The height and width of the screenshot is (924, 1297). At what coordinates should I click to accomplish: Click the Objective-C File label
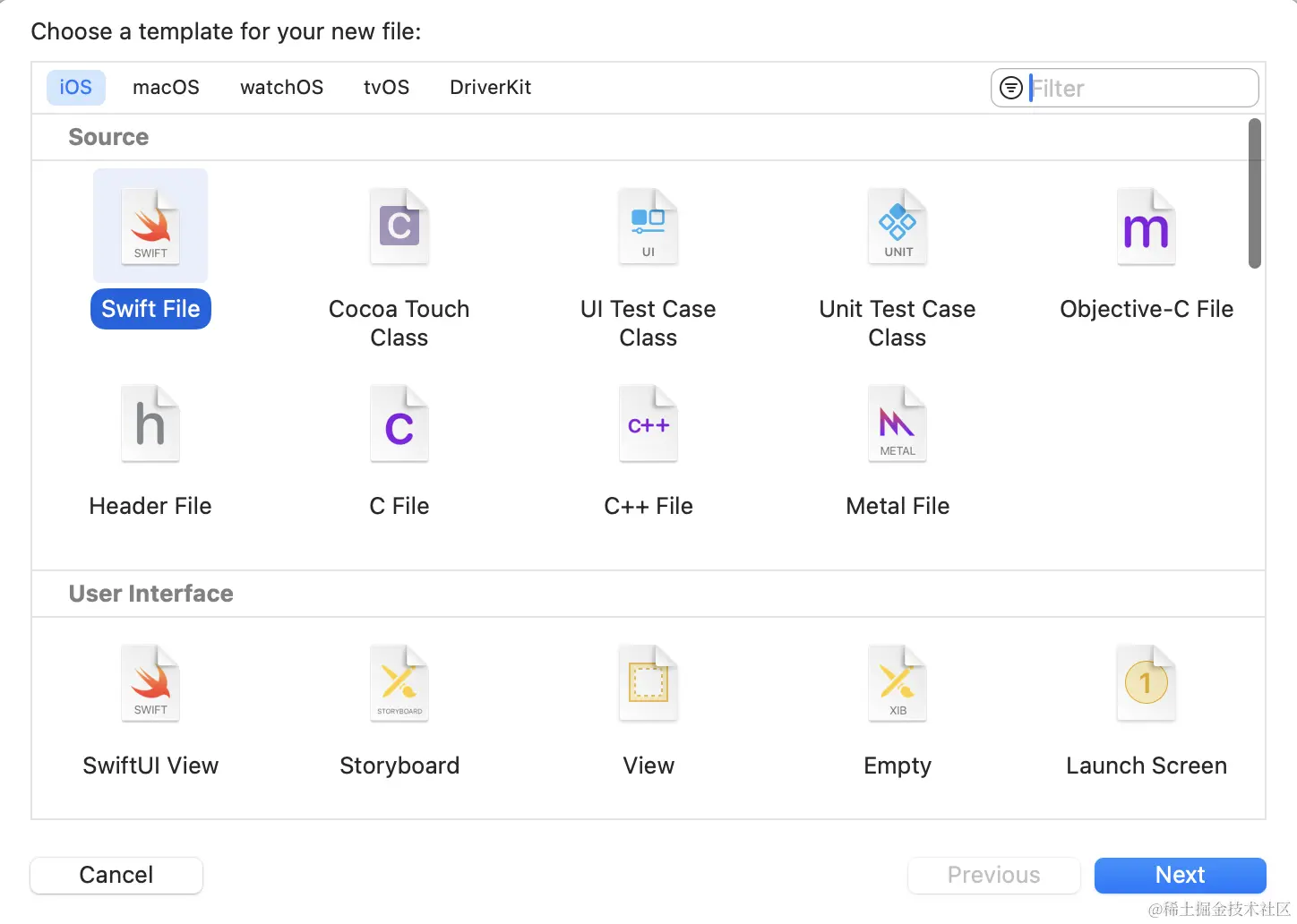[x=1147, y=309]
